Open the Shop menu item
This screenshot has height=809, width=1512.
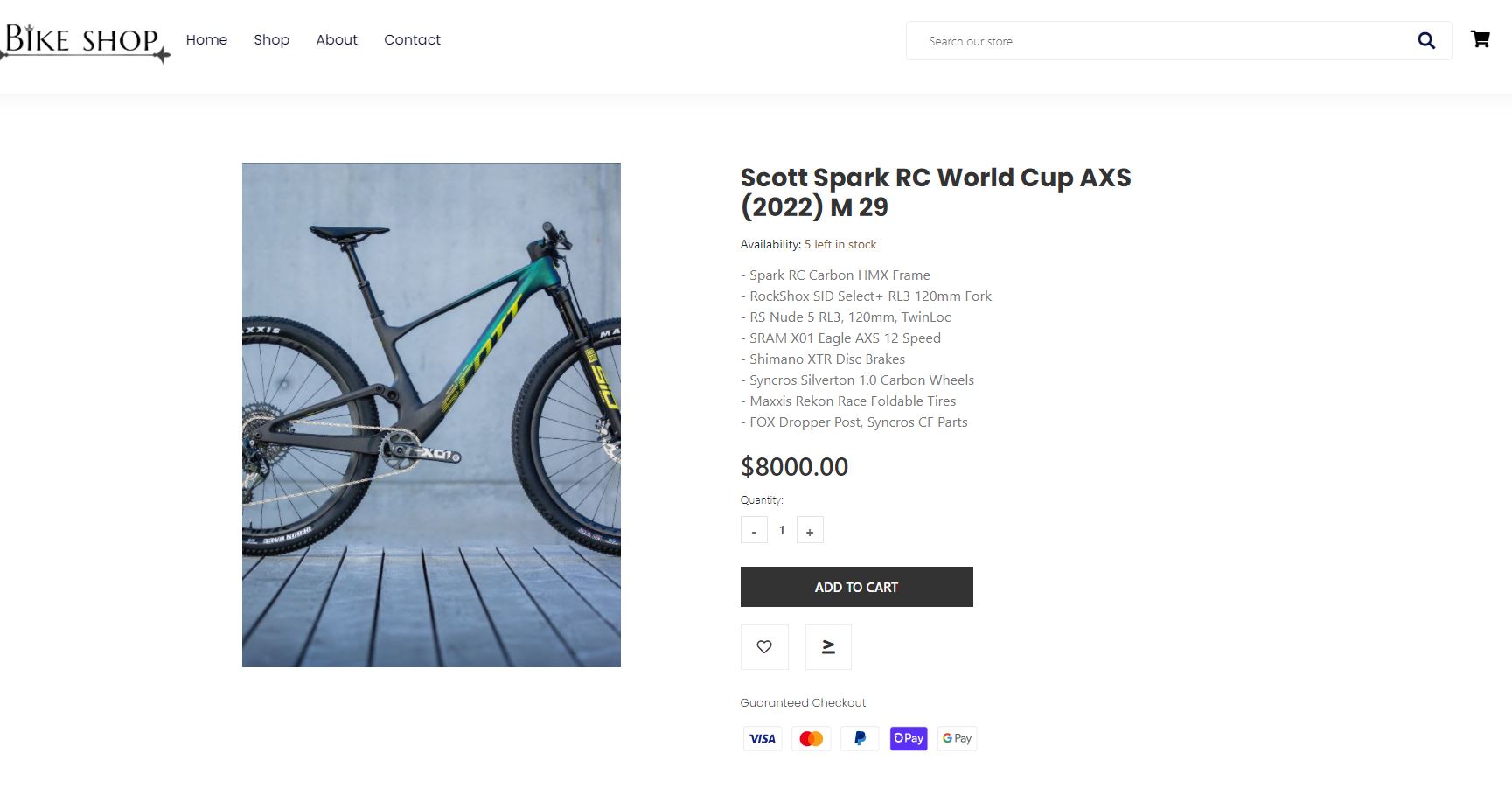[x=271, y=39]
